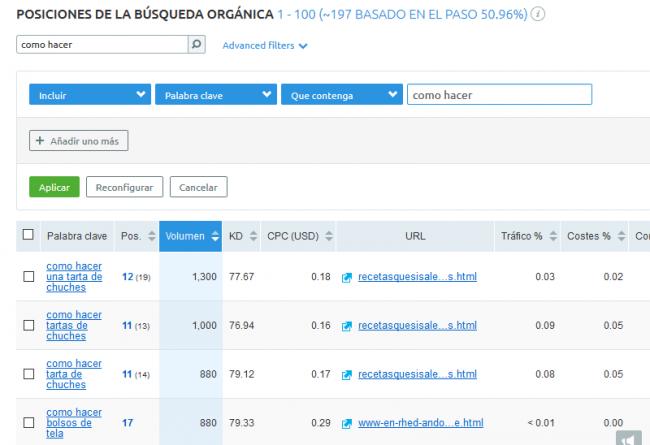
Task: Click the Reconfigurar button
Action: pos(124,187)
